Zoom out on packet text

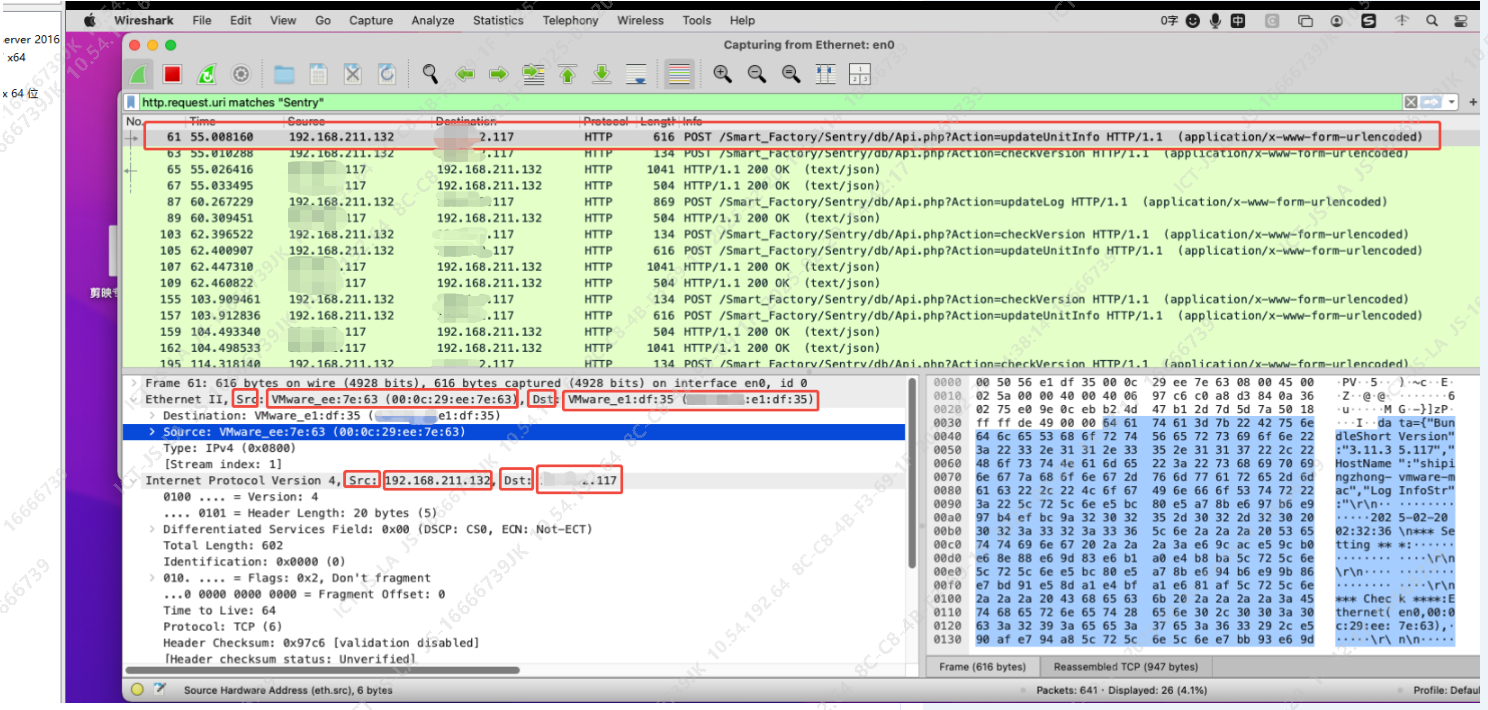click(756, 74)
